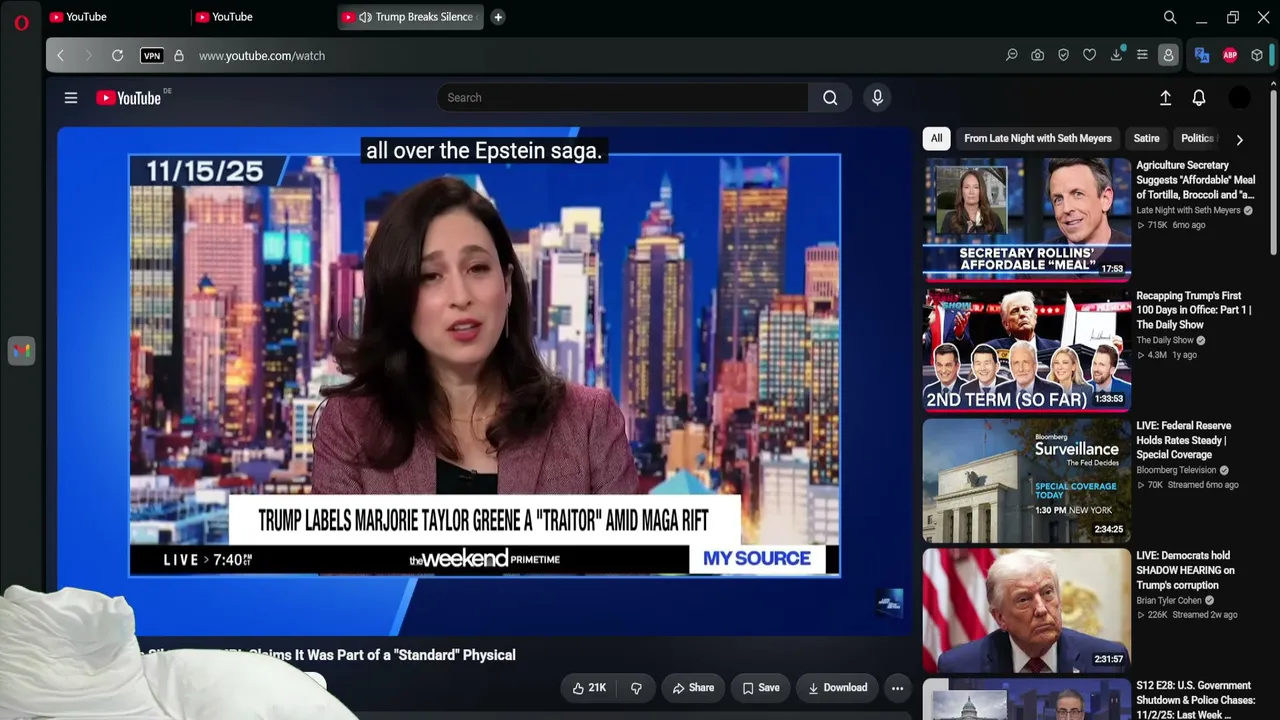
Task: Click the Download button under the video
Action: tap(837, 688)
